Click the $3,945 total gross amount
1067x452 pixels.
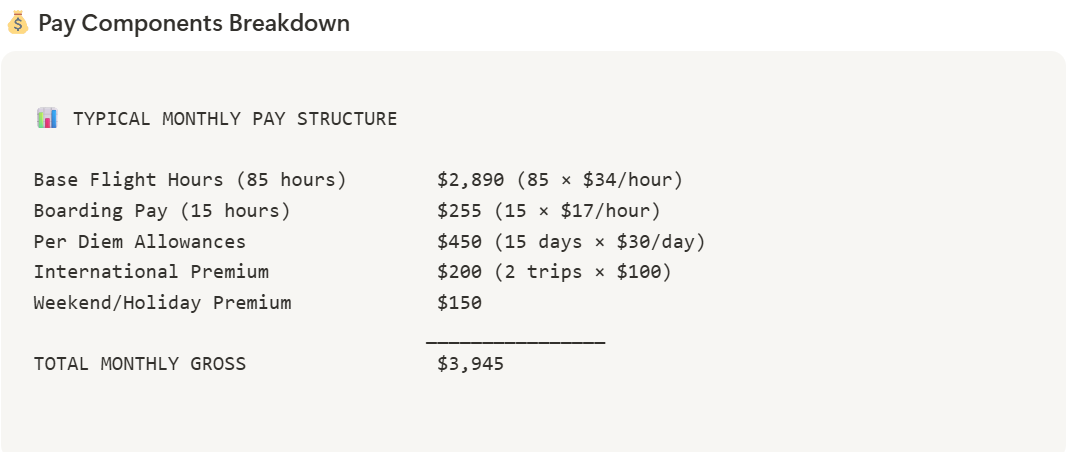coord(471,364)
